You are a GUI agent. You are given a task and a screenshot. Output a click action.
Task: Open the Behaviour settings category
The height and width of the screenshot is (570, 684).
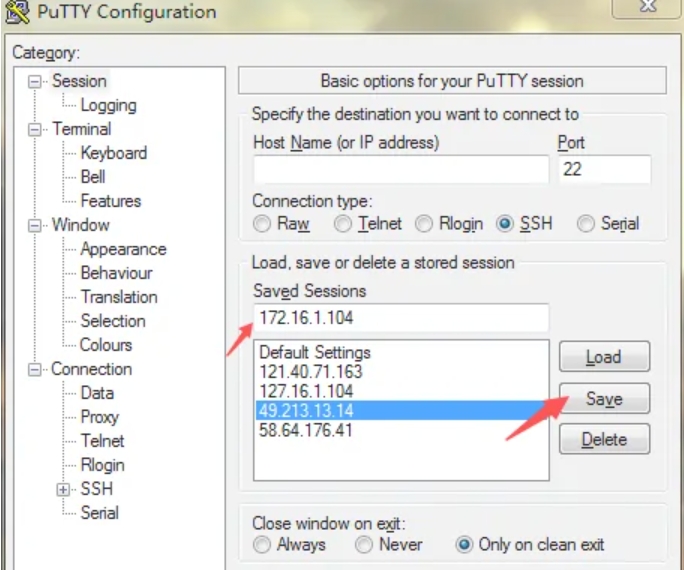point(116,273)
